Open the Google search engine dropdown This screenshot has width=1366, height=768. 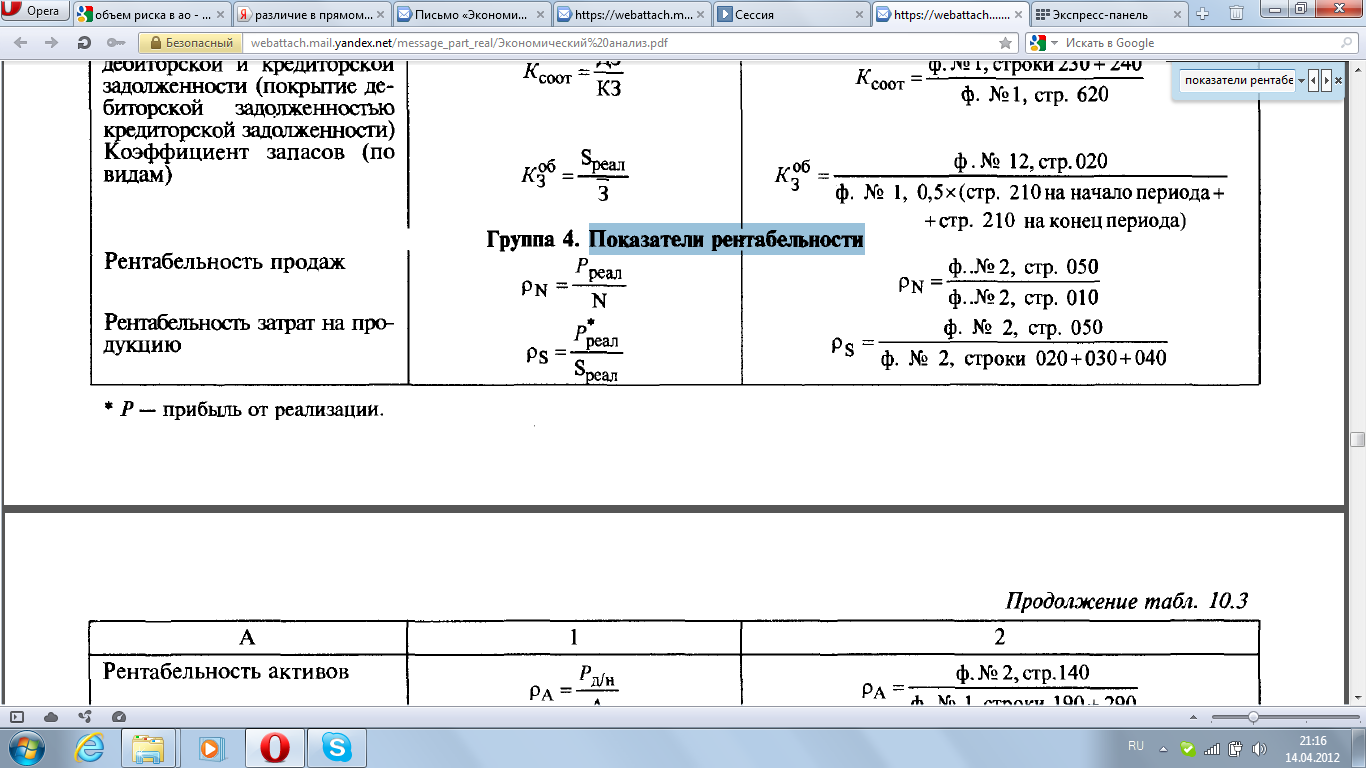click(1041, 43)
